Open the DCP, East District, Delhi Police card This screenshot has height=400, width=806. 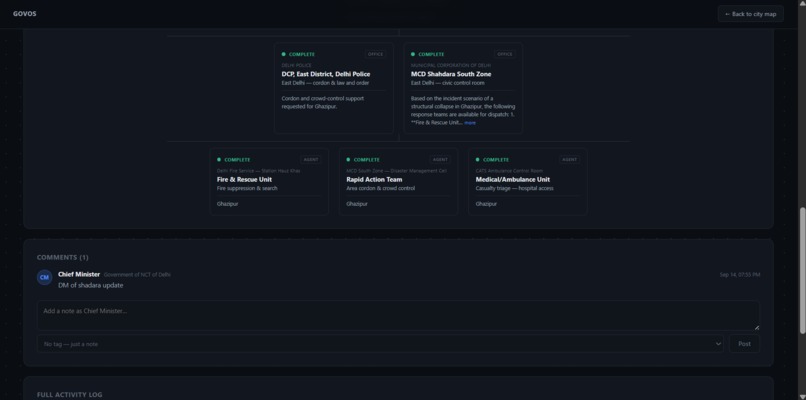tap(334, 88)
